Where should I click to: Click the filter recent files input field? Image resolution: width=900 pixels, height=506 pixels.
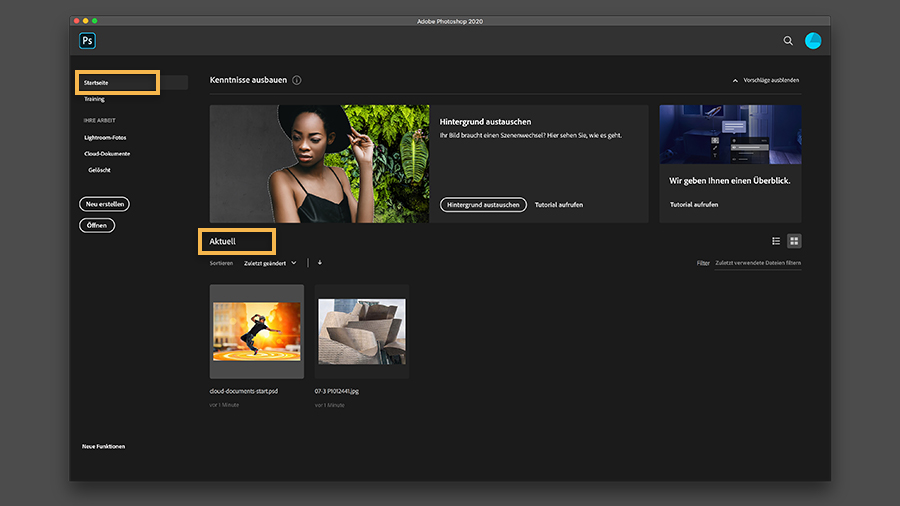pos(758,263)
